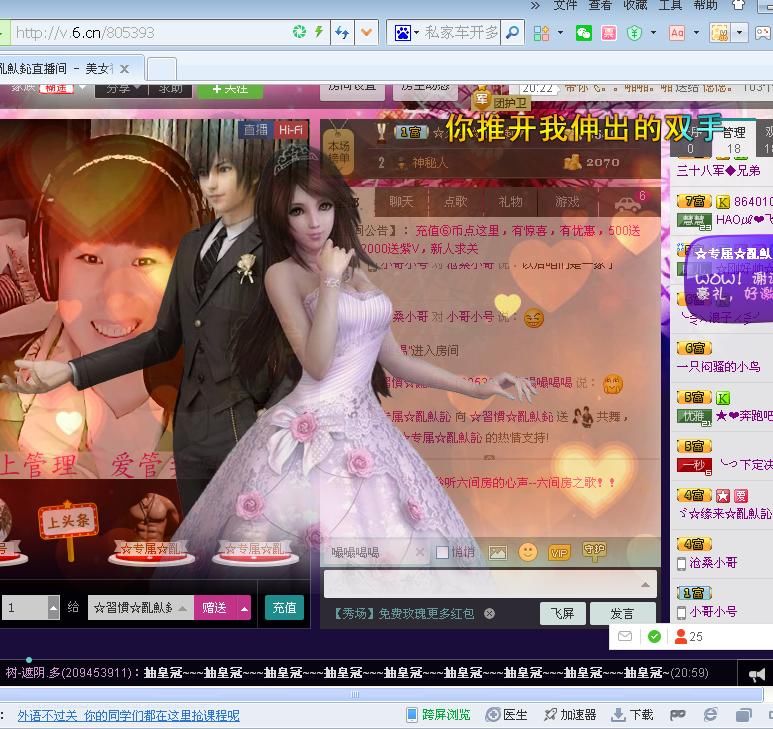773x729 pixels.
Task: Select the 上头条 headline sign gift
Action: [x=68, y=530]
